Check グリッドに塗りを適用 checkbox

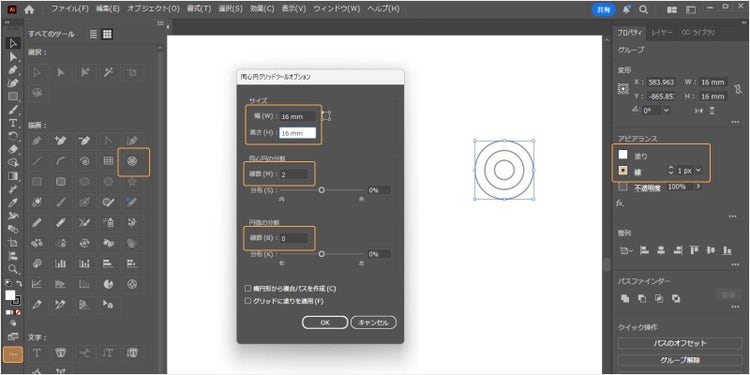pos(248,301)
